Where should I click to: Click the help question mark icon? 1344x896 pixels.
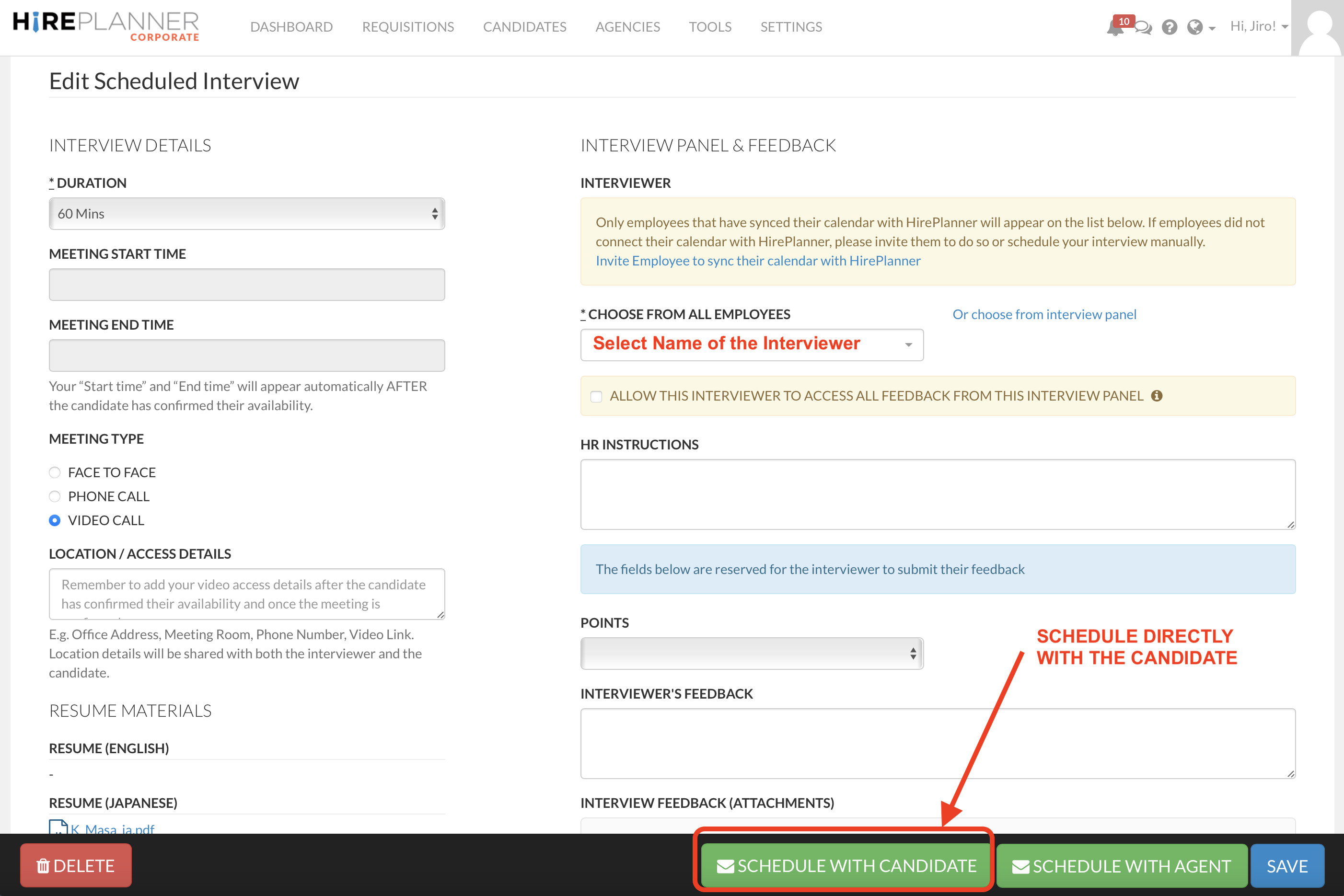click(1169, 27)
